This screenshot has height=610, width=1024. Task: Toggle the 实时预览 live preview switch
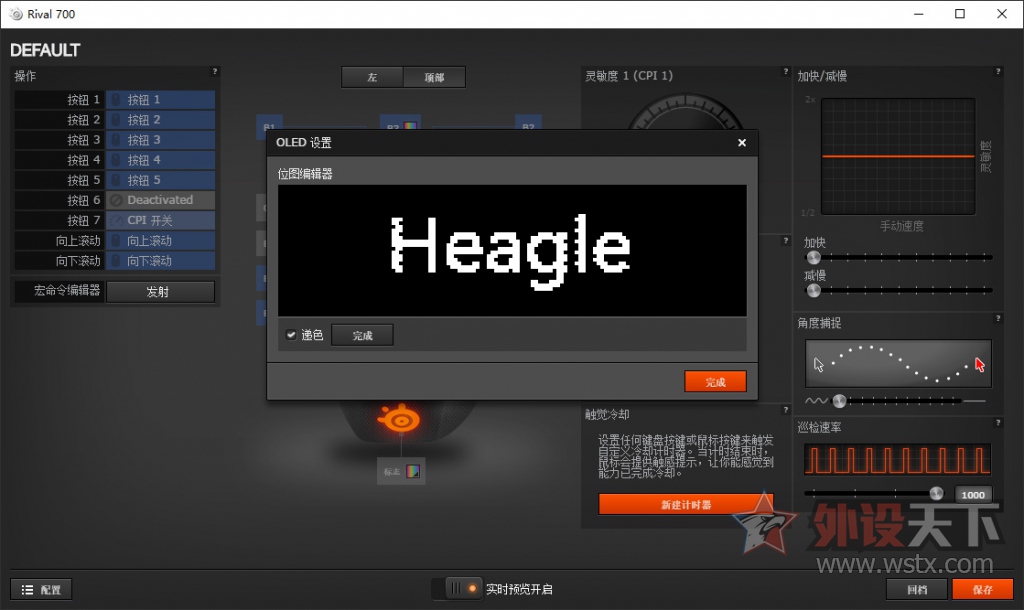(460, 589)
